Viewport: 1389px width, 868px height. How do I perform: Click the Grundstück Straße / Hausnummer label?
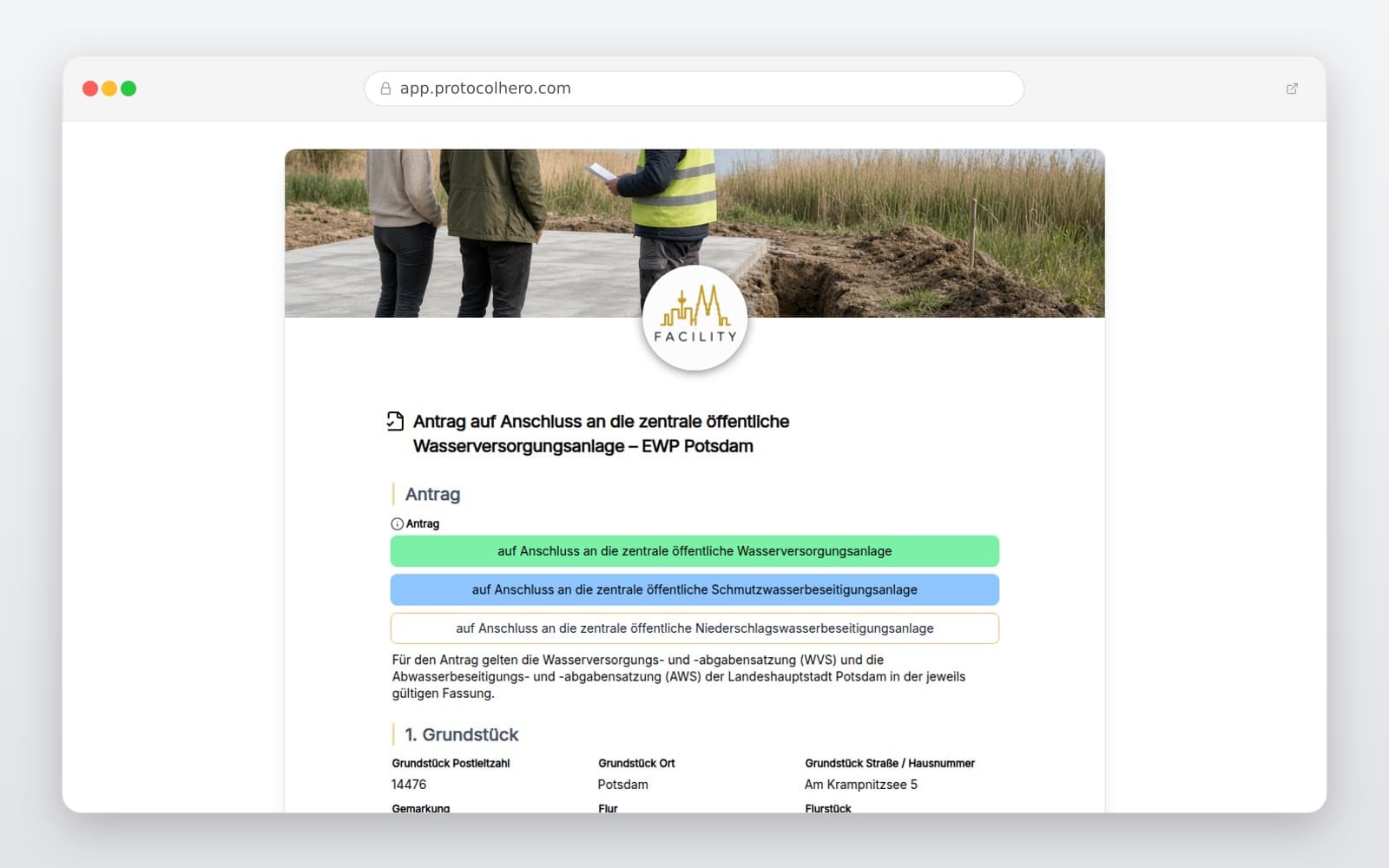[x=890, y=764]
